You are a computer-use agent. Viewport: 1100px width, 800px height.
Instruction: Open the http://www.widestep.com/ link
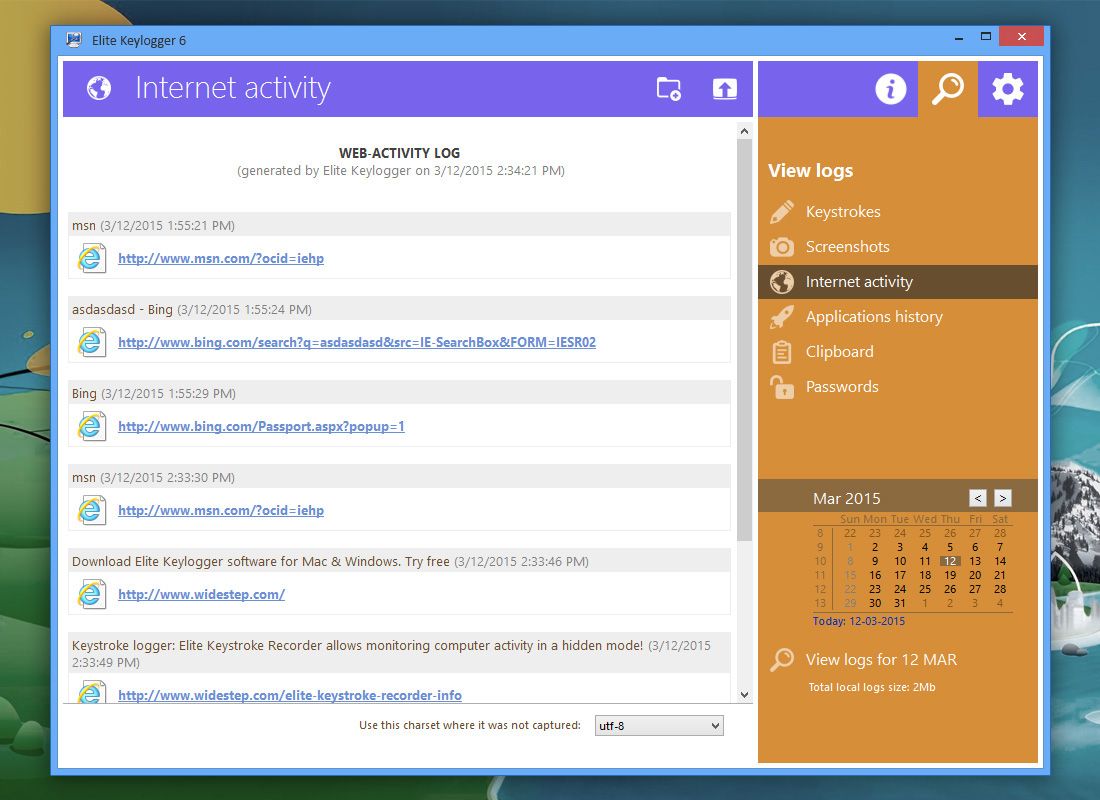[x=201, y=594]
